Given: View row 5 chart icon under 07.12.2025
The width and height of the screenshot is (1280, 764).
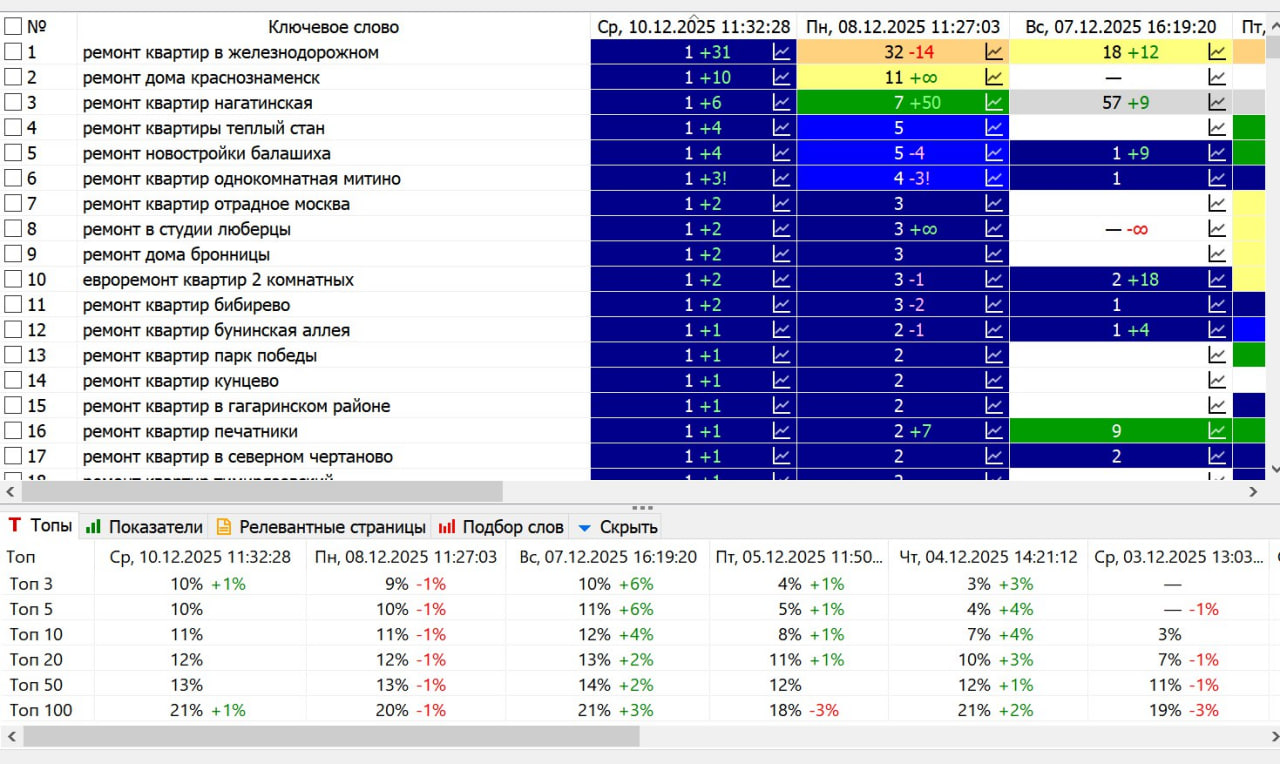Looking at the screenshot, I should click(1217, 153).
